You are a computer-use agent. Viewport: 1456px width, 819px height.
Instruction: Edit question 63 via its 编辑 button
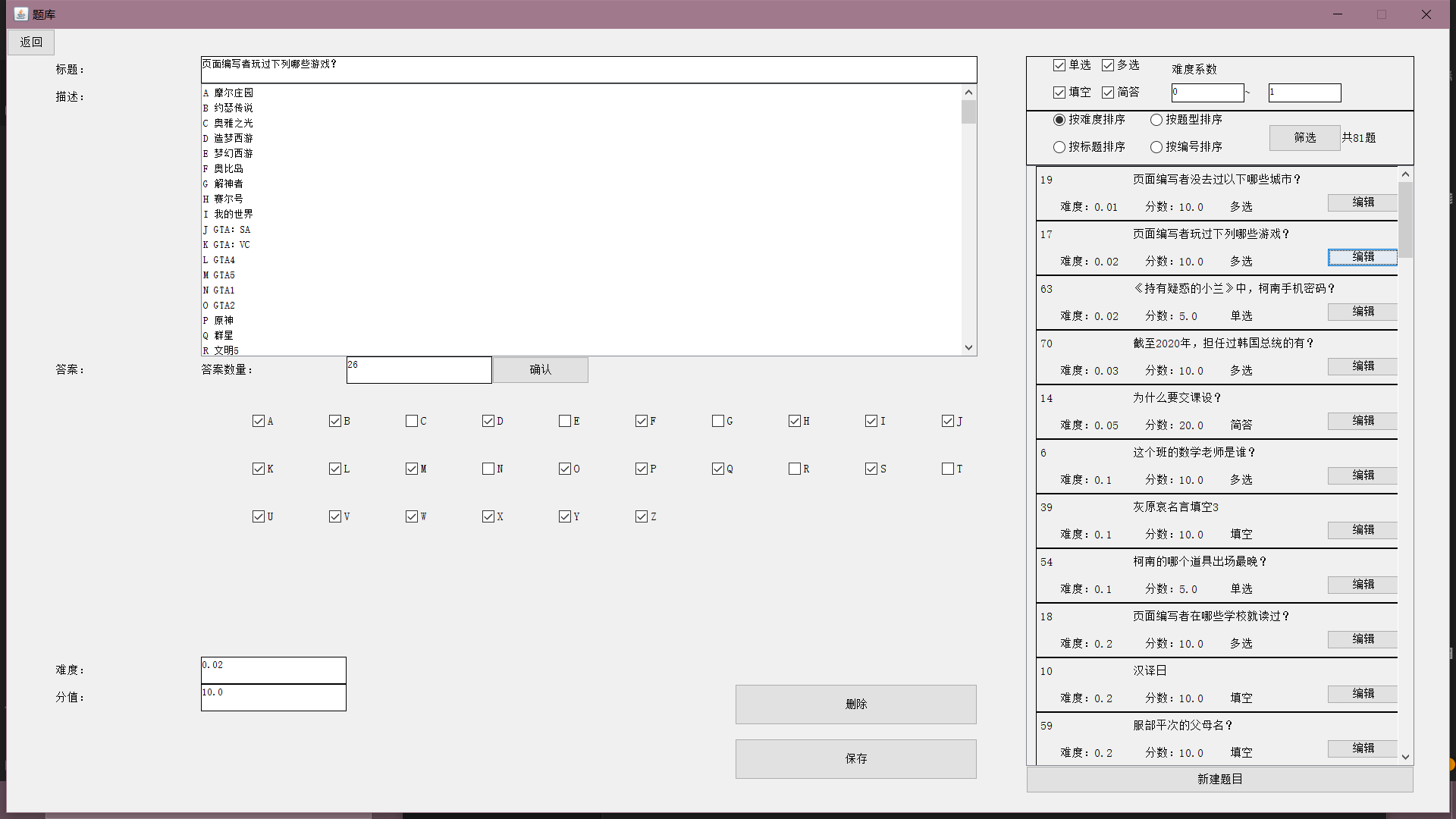pos(1362,312)
